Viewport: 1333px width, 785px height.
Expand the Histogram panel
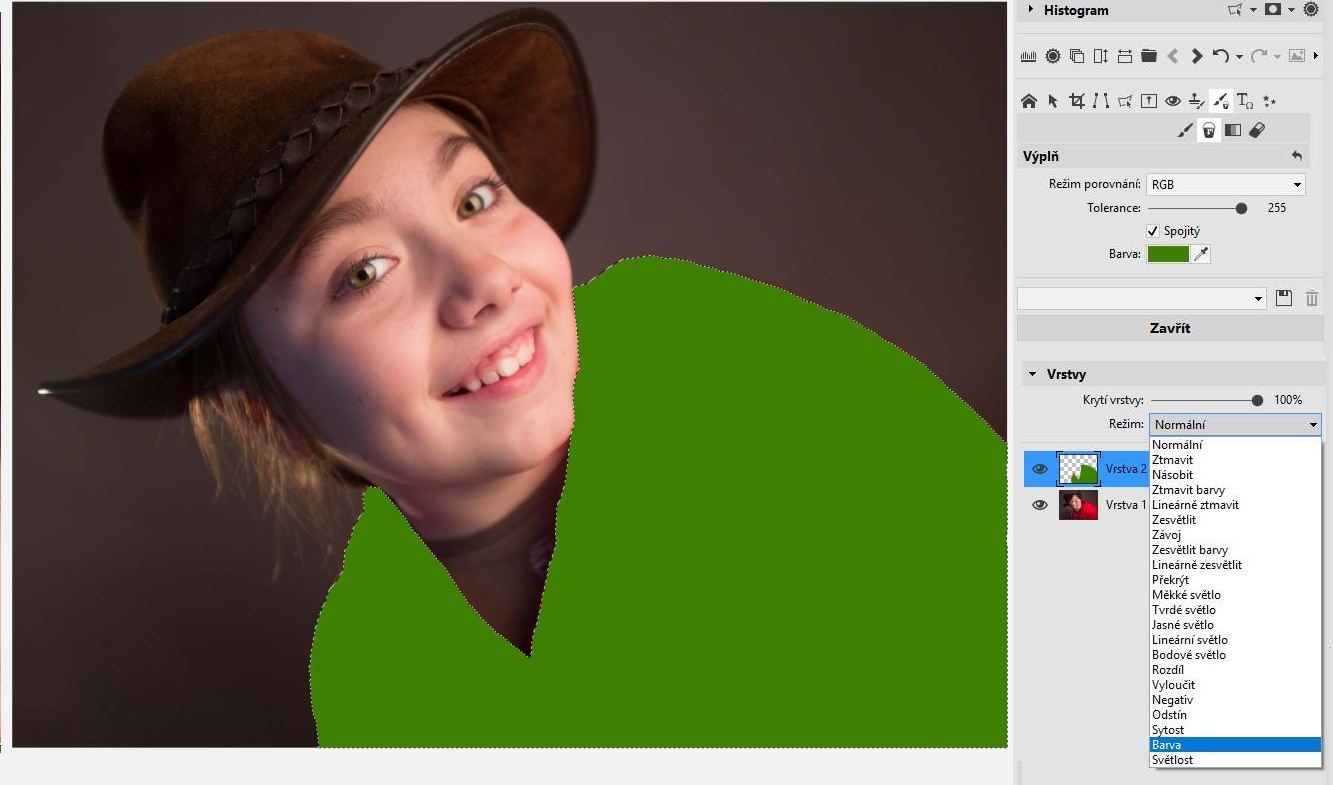click(1031, 9)
